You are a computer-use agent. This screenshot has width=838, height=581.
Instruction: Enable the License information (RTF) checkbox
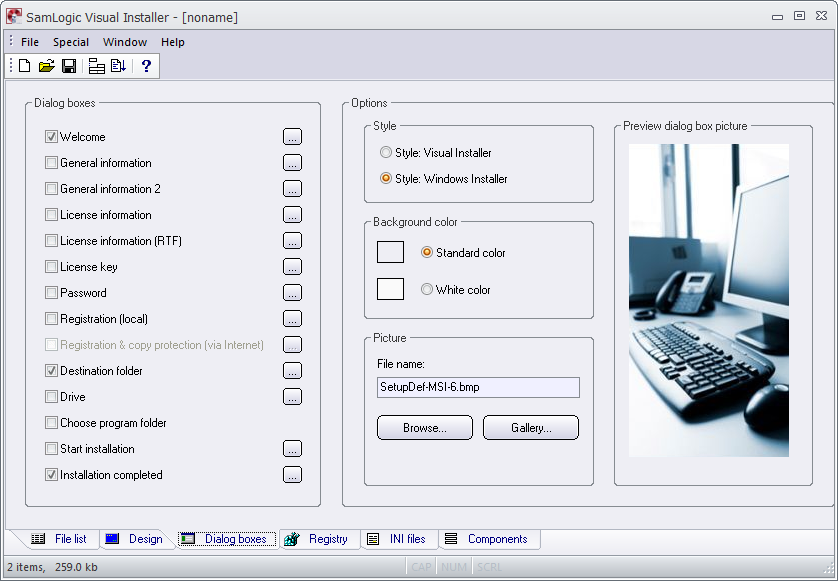point(51,241)
